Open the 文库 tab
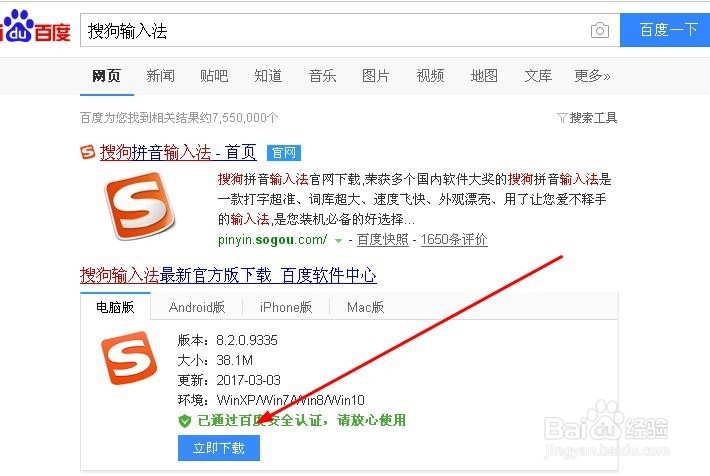This screenshot has width=710, height=476. pyautogui.click(x=538, y=76)
